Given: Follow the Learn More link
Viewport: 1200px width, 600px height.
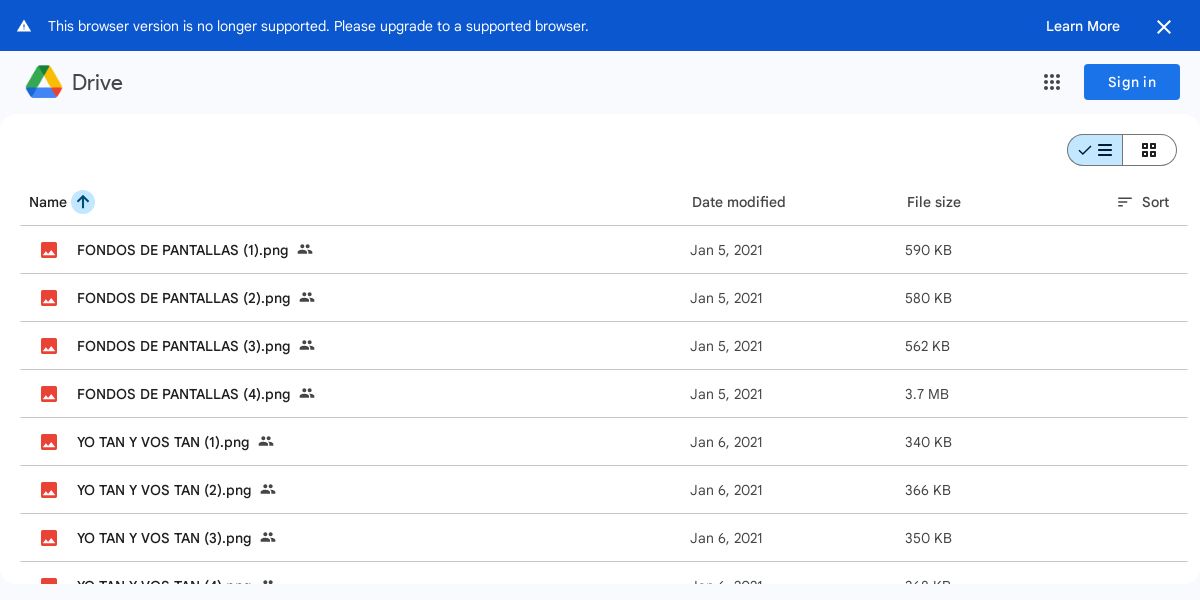Looking at the screenshot, I should [1083, 26].
